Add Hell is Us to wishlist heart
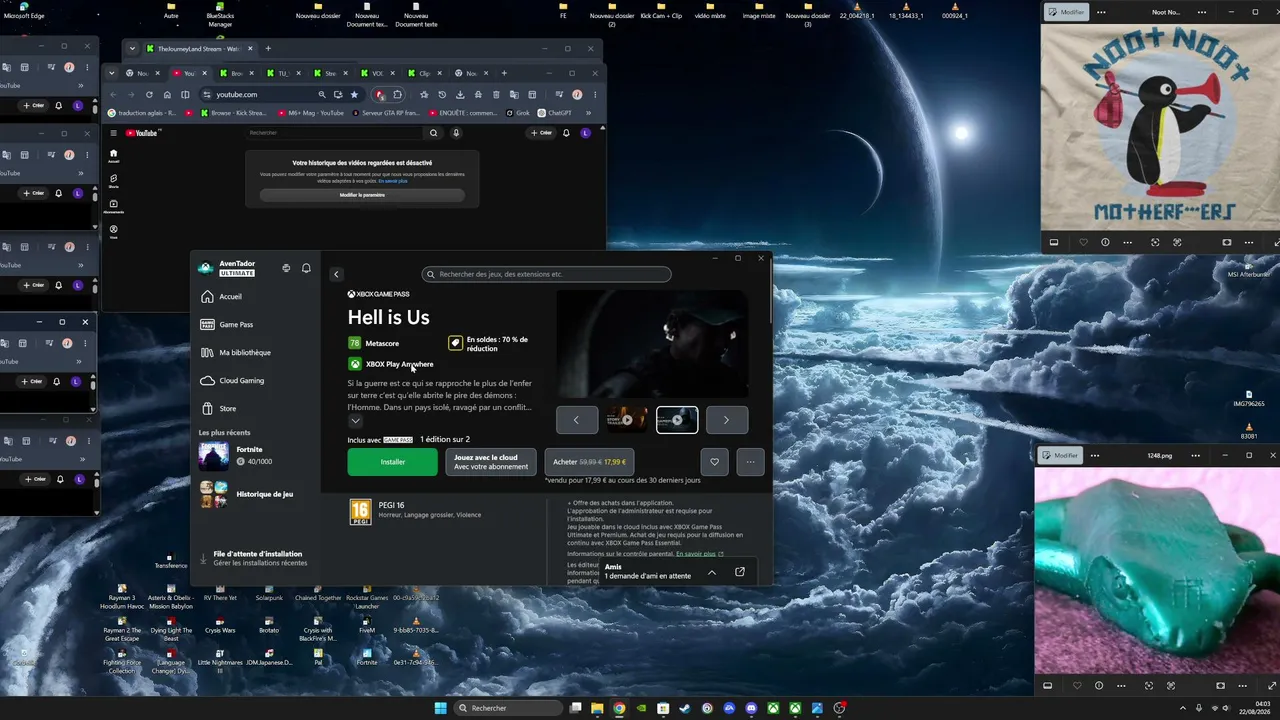The width and height of the screenshot is (1280, 720). coord(714,462)
